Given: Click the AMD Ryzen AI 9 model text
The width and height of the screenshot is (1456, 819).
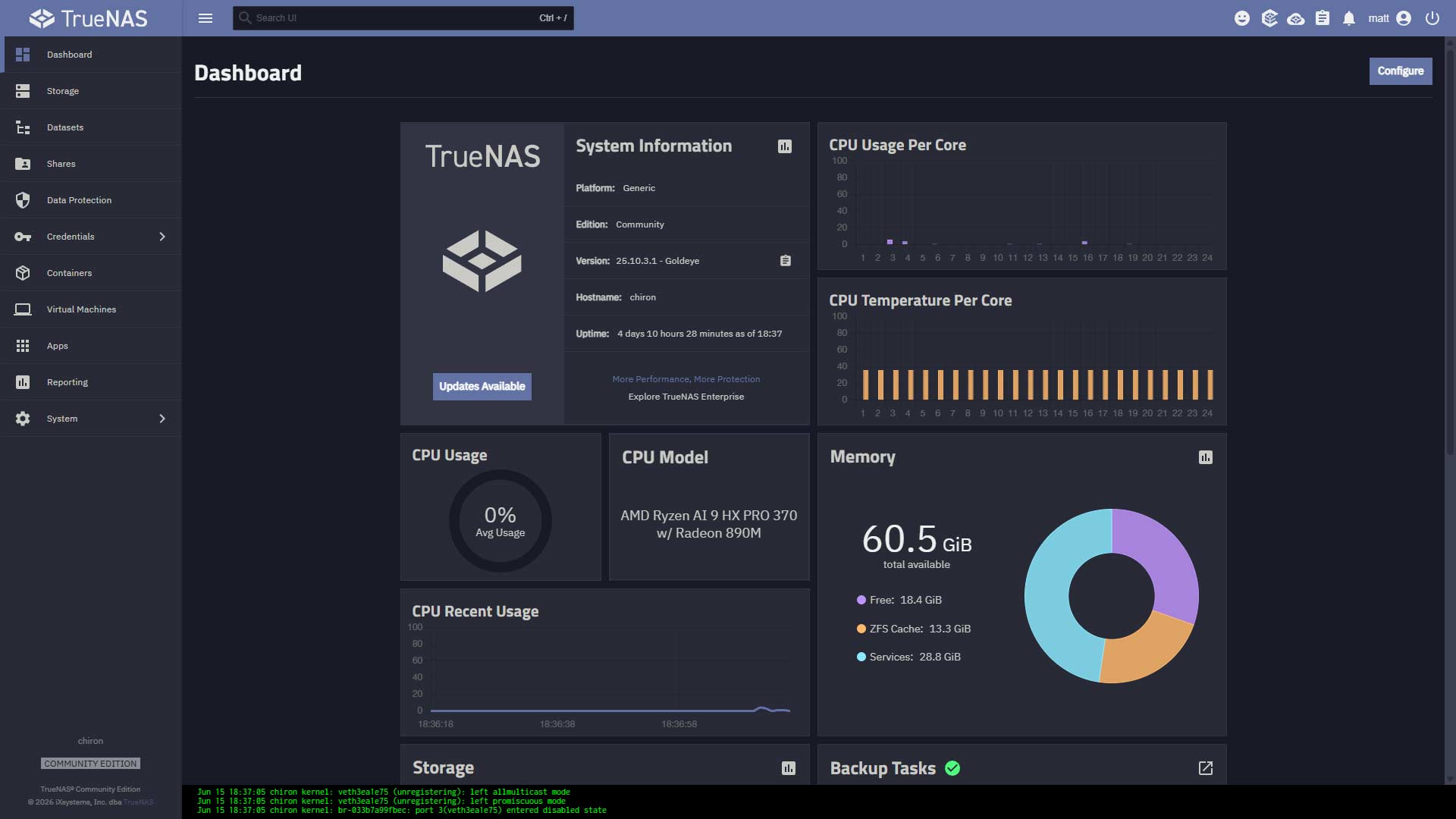Looking at the screenshot, I should [x=709, y=524].
